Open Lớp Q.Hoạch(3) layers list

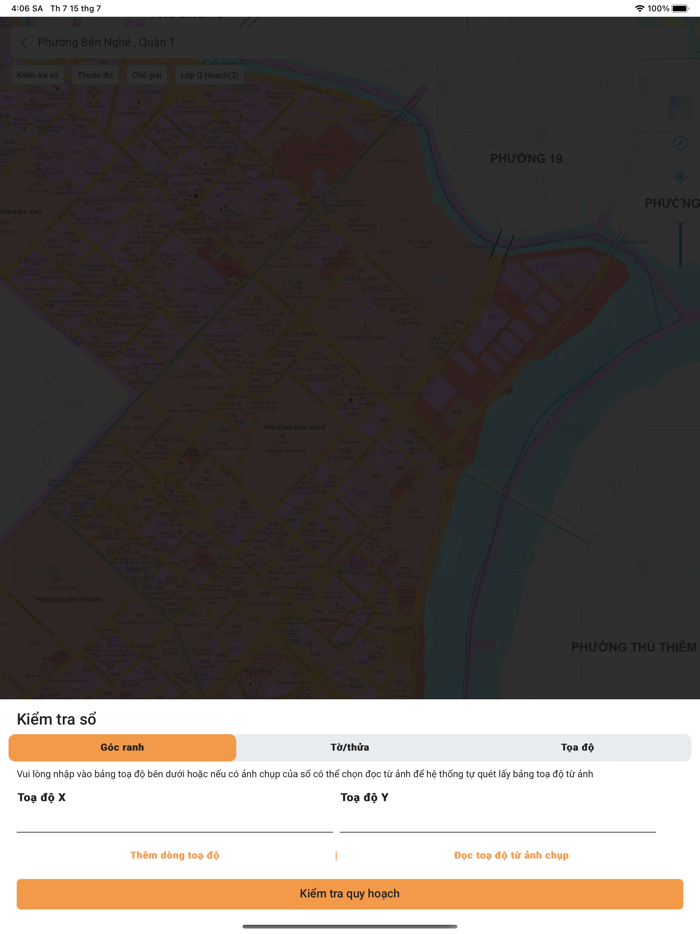[x=210, y=75]
